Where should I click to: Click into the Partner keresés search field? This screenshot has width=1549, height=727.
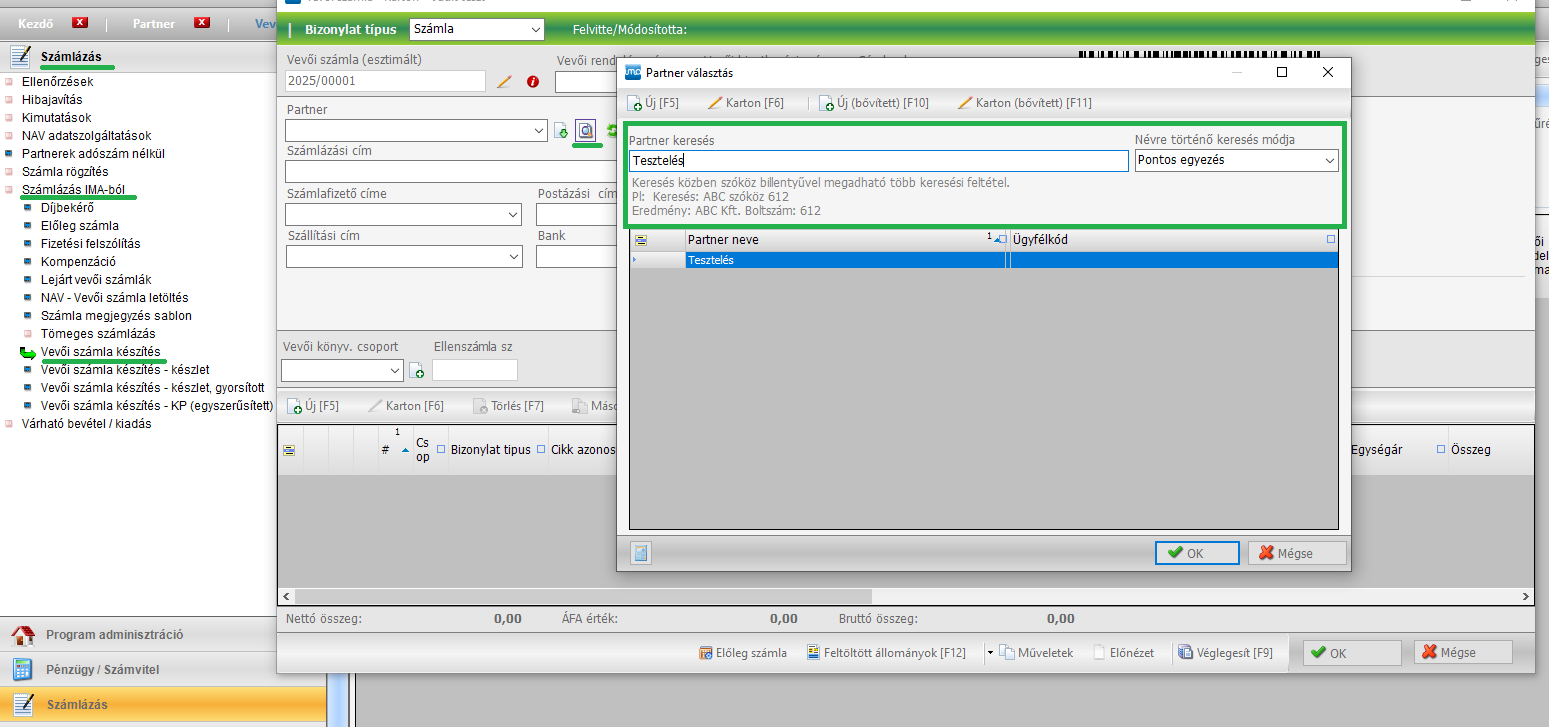(x=878, y=160)
